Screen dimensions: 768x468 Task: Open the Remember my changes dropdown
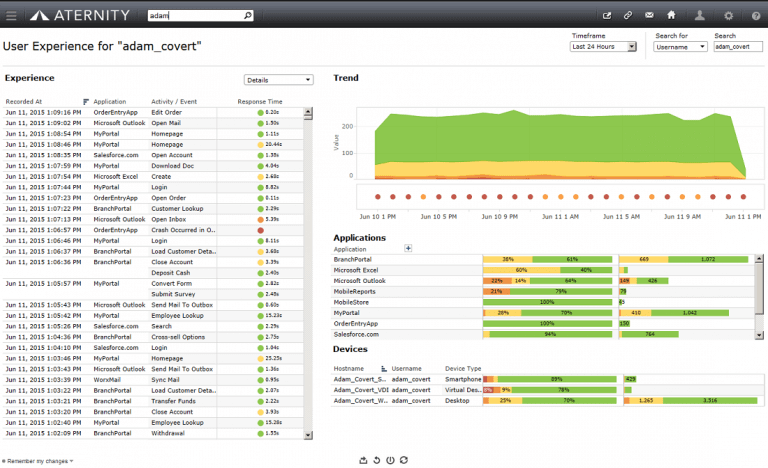[38, 461]
